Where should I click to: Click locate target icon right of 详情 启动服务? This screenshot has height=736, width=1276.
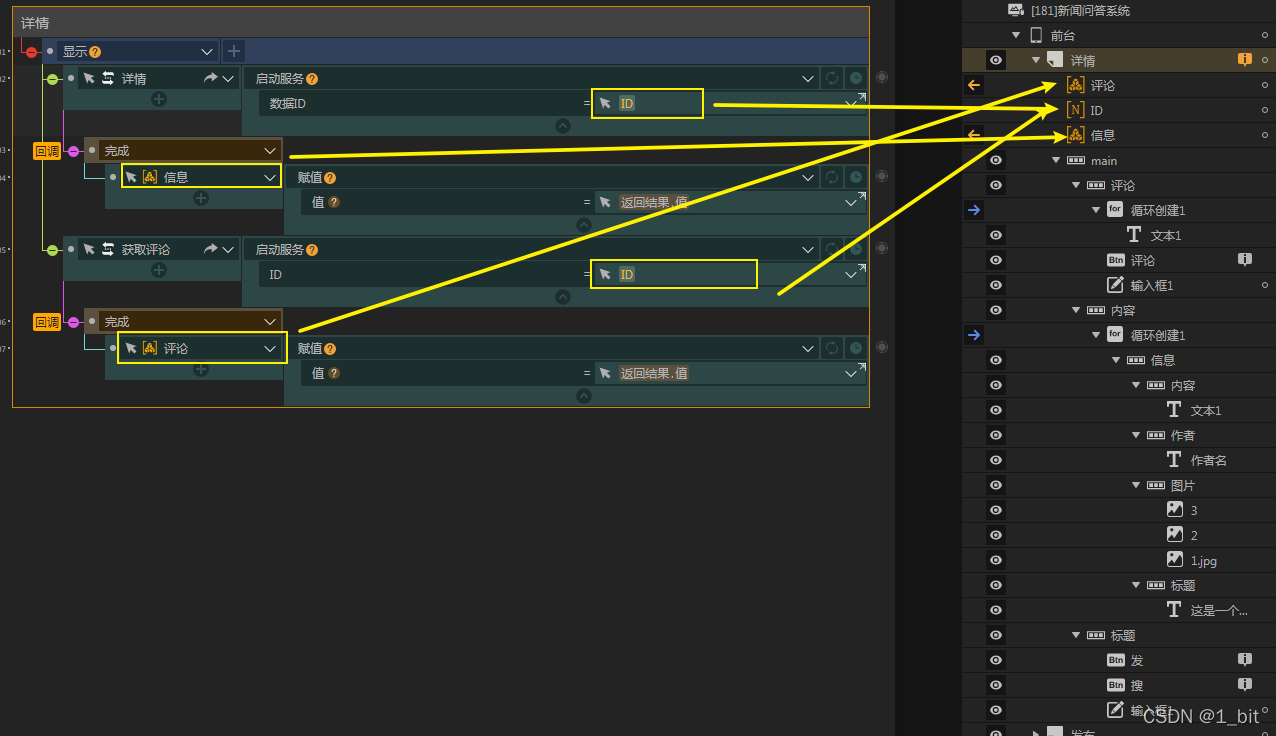[x=882, y=77]
